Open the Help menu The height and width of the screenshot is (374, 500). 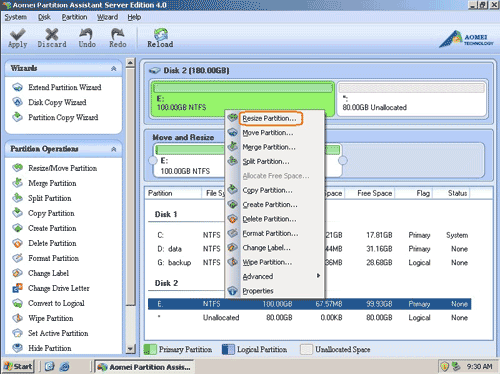tap(134, 17)
